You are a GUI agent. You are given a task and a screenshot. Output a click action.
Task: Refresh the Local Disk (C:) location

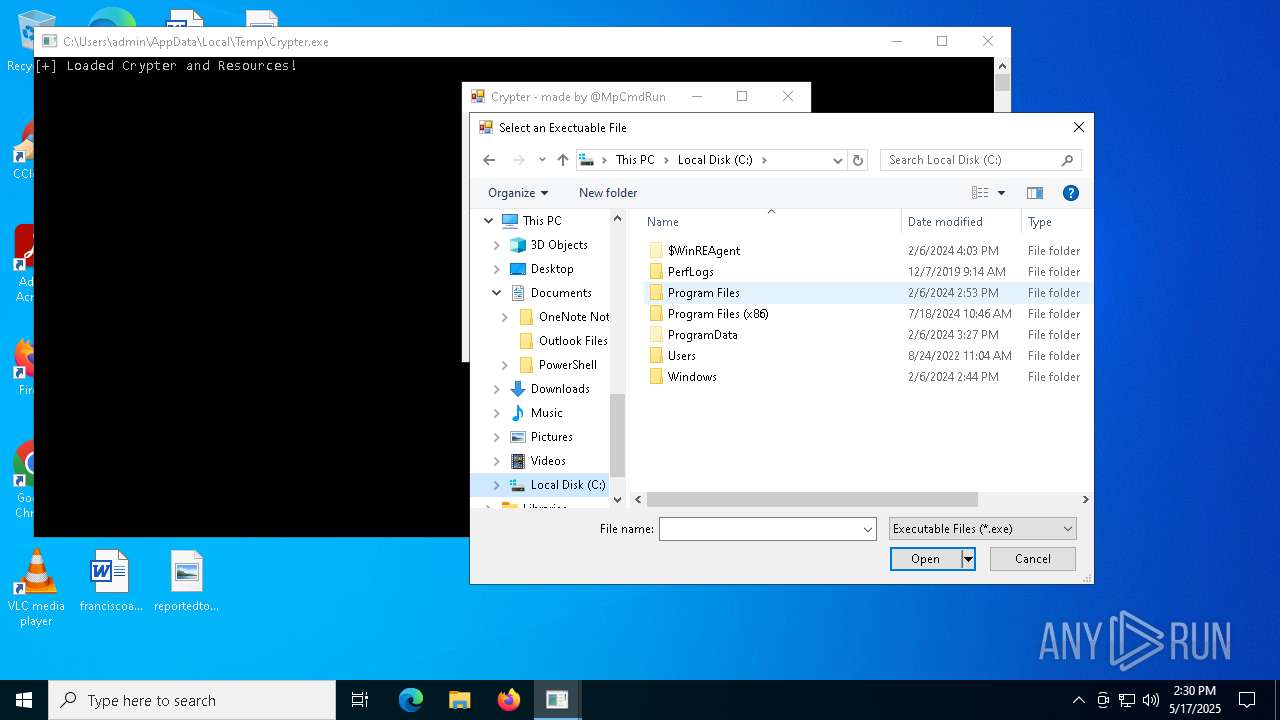point(857,160)
